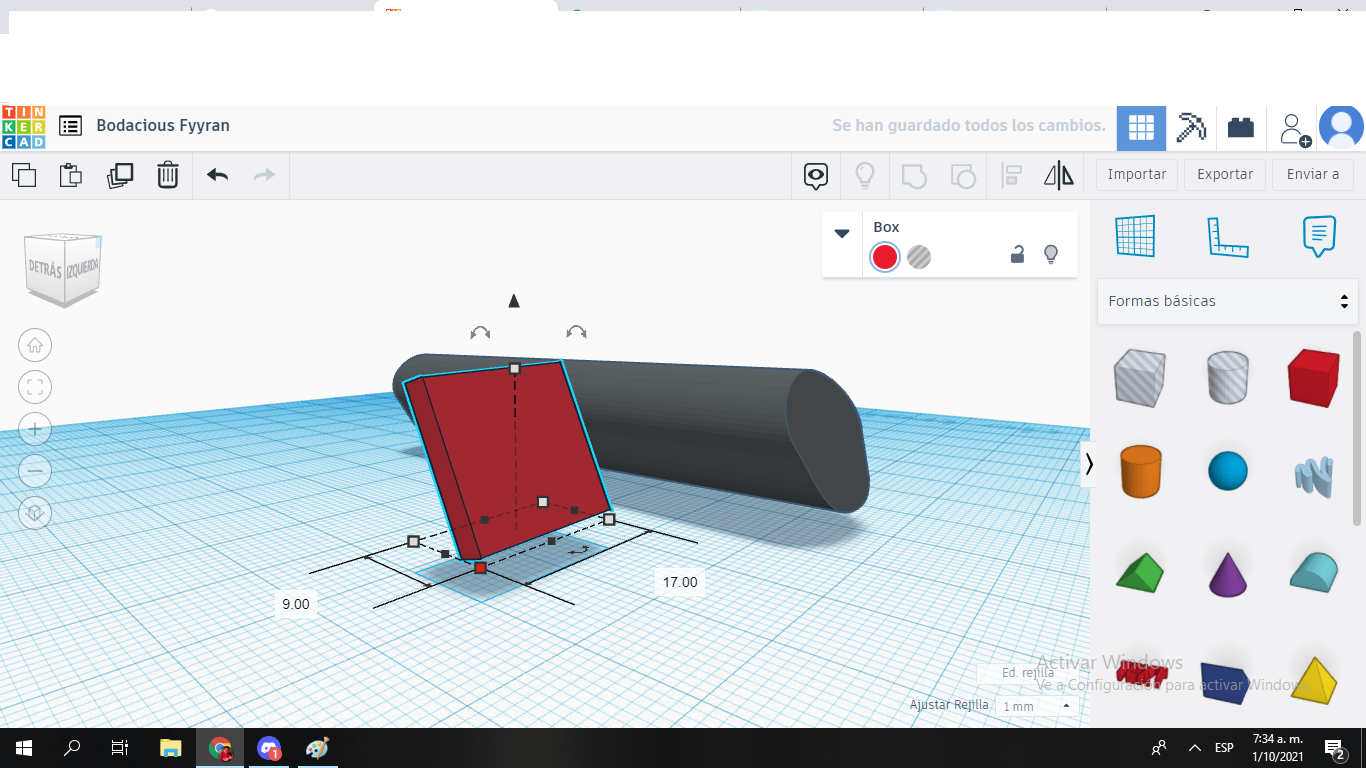Toggle the lock editing padlock
This screenshot has width=1366, height=768.
(x=1017, y=255)
